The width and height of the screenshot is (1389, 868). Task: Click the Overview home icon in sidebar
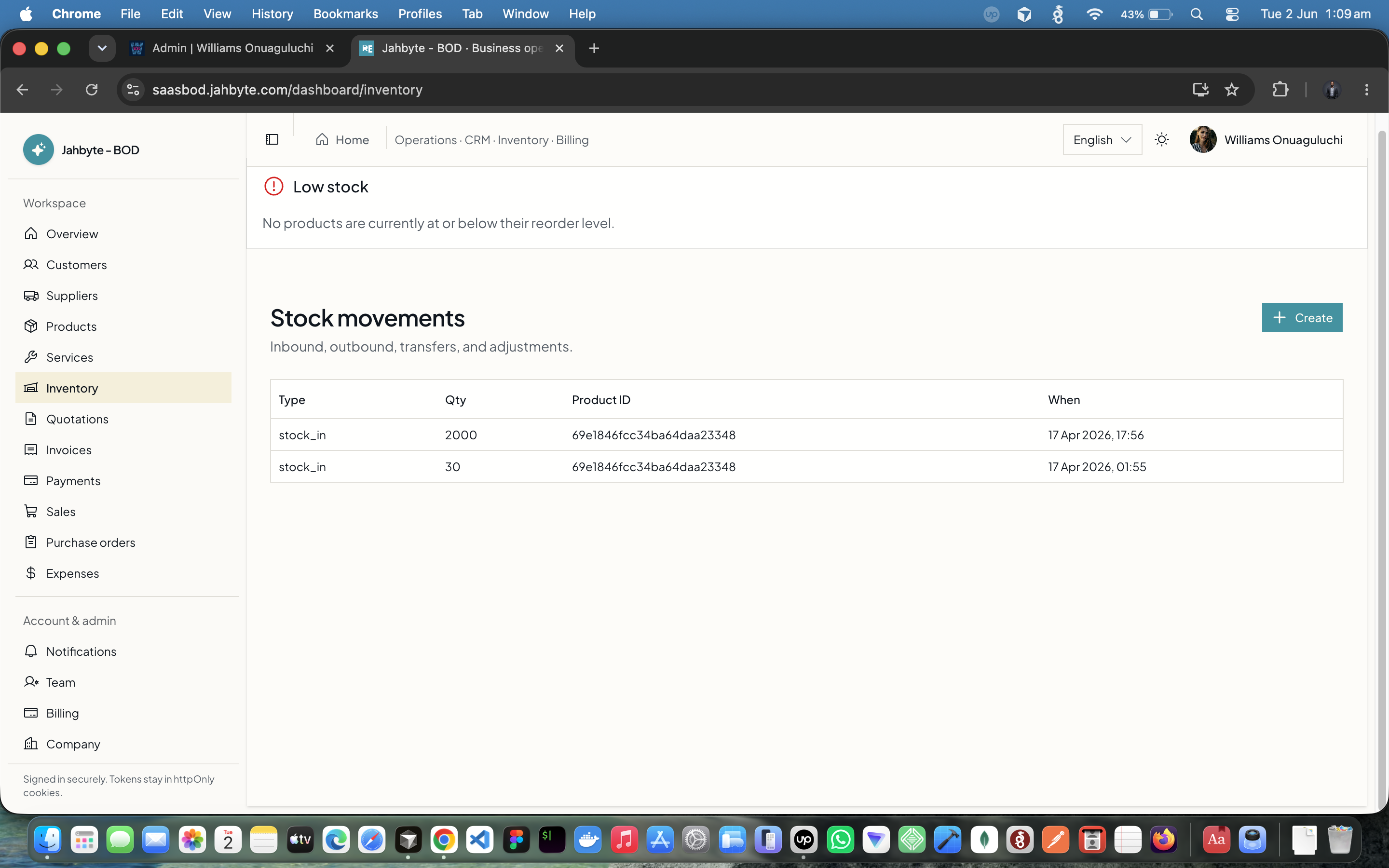click(31, 233)
